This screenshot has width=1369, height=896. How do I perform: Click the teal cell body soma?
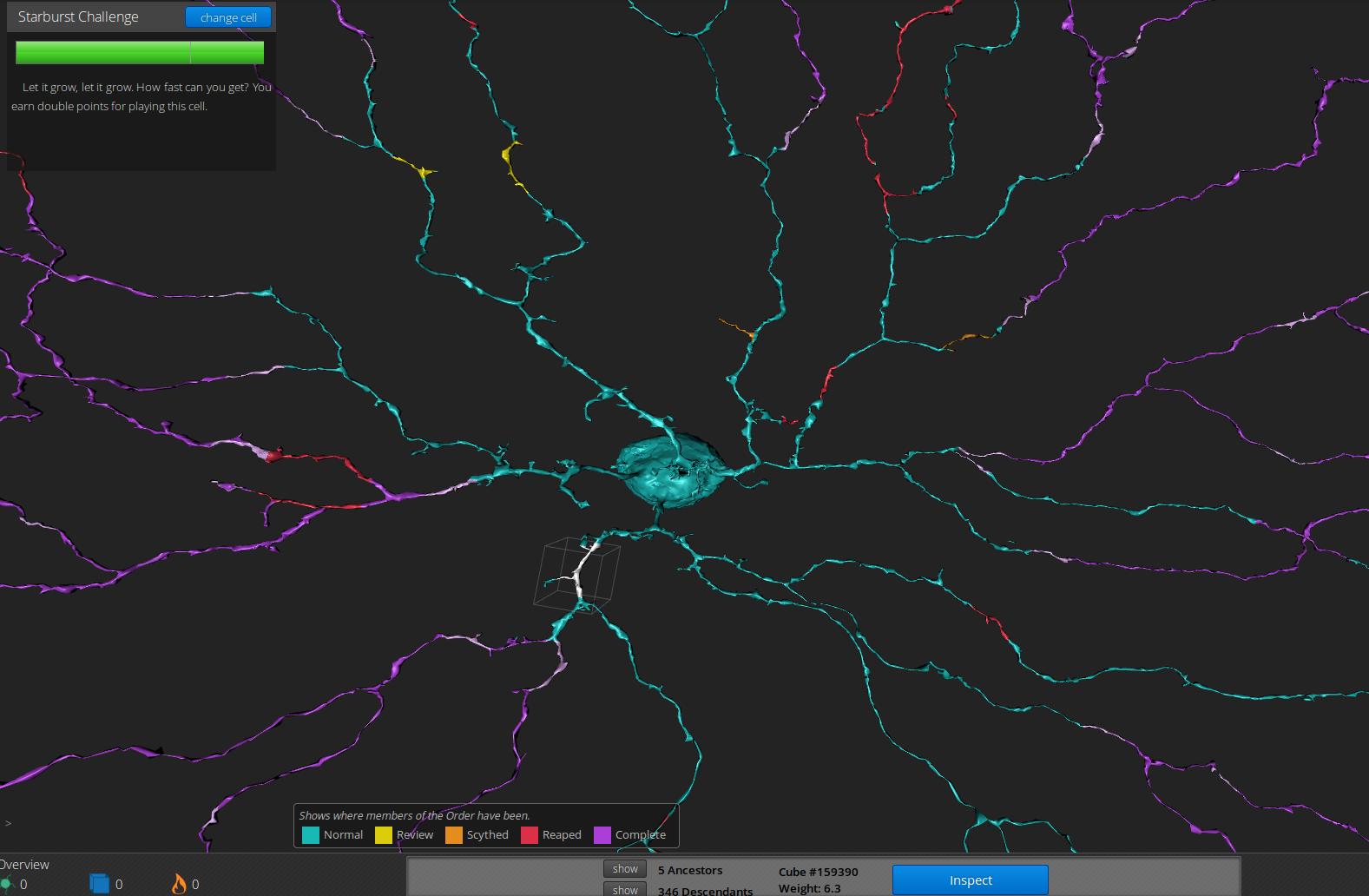pos(670,470)
